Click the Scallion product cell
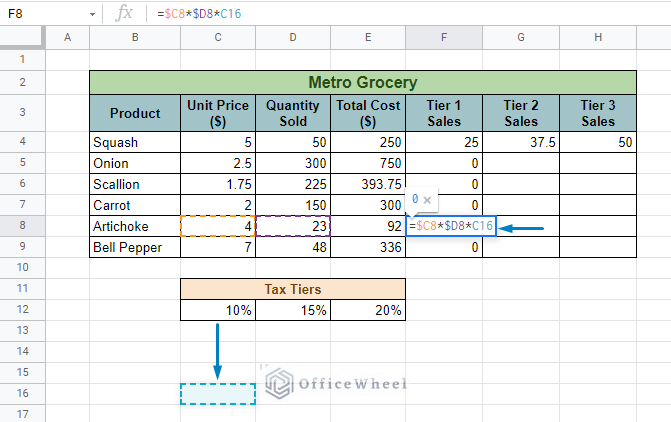Viewport: 671px width, 422px height. tap(135, 184)
